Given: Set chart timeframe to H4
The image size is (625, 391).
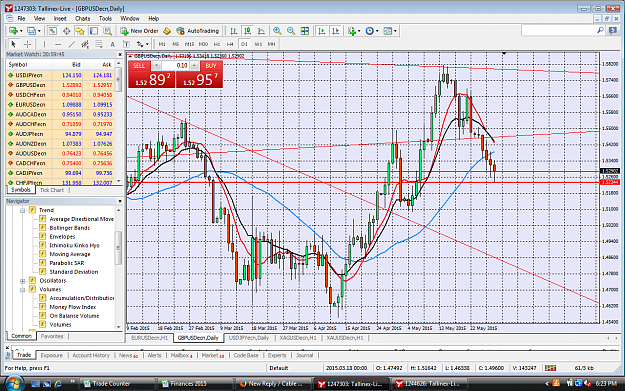Looking at the screenshot, I should point(230,44).
